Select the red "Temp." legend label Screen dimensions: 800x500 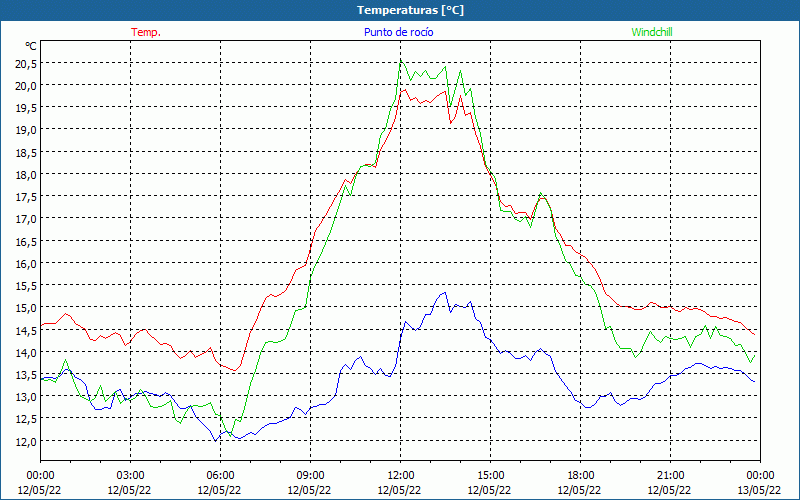[146, 32]
